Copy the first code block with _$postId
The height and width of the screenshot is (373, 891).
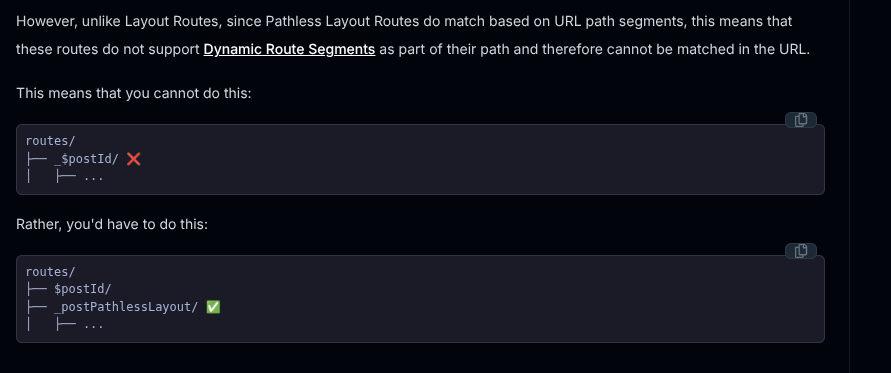click(801, 120)
